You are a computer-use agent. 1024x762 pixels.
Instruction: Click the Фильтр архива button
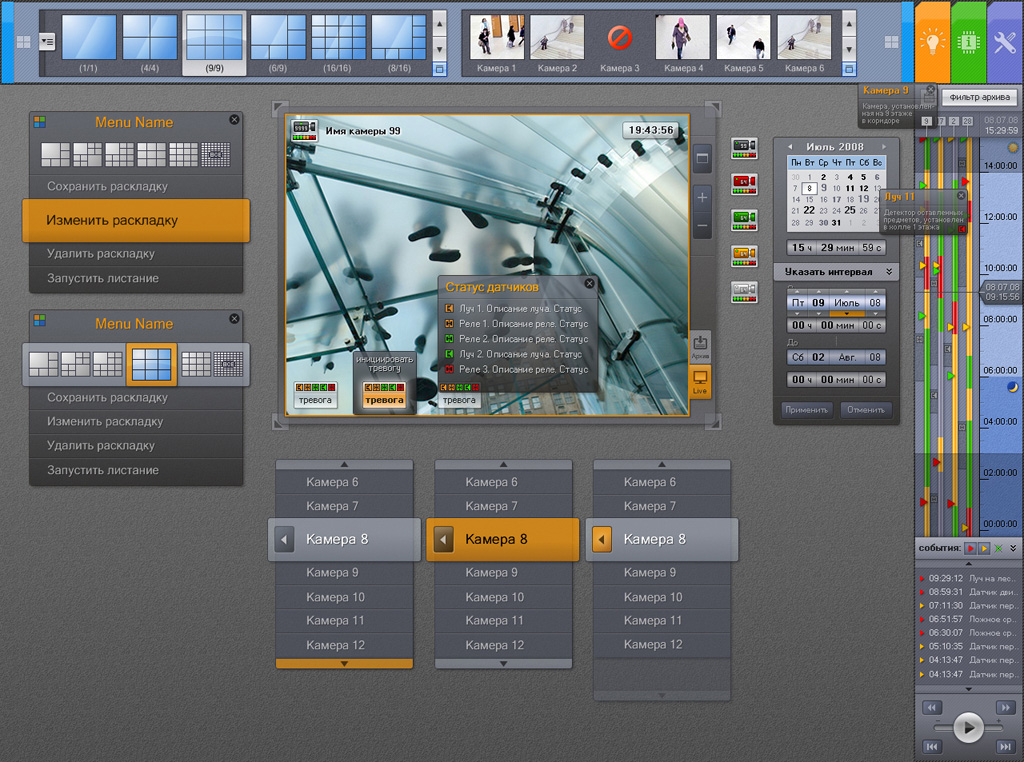(x=980, y=97)
